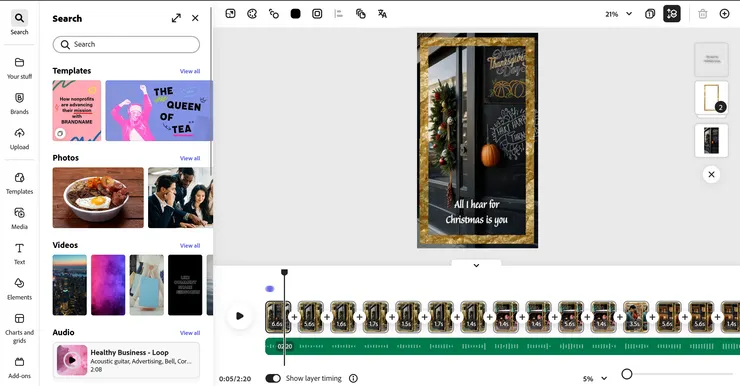This screenshot has width=740, height=386.
Task: Click the animation icon in toolbar
Action: (274, 14)
